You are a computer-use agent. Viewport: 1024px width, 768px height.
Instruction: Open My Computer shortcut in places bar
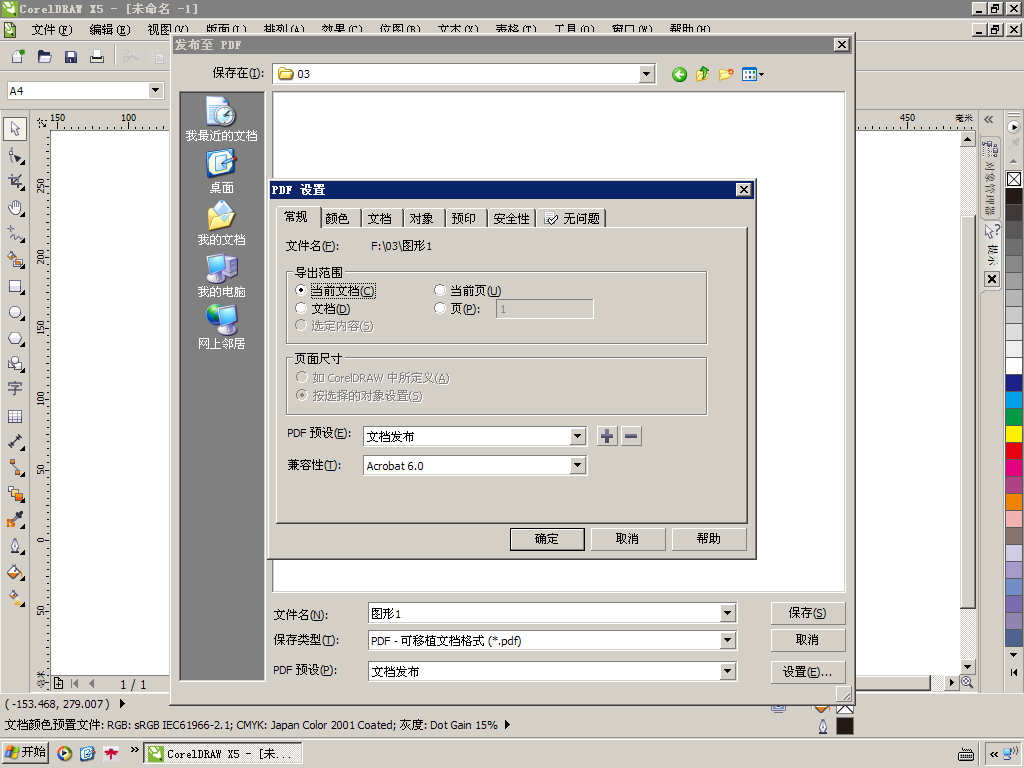click(x=221, y=275)
